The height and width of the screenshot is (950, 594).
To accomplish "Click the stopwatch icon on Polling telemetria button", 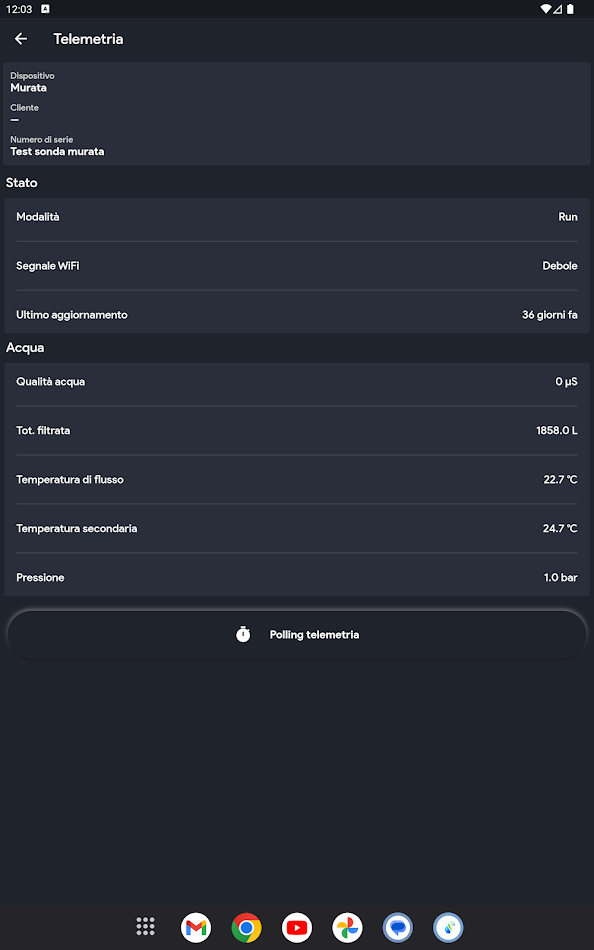I will [243, 633].
